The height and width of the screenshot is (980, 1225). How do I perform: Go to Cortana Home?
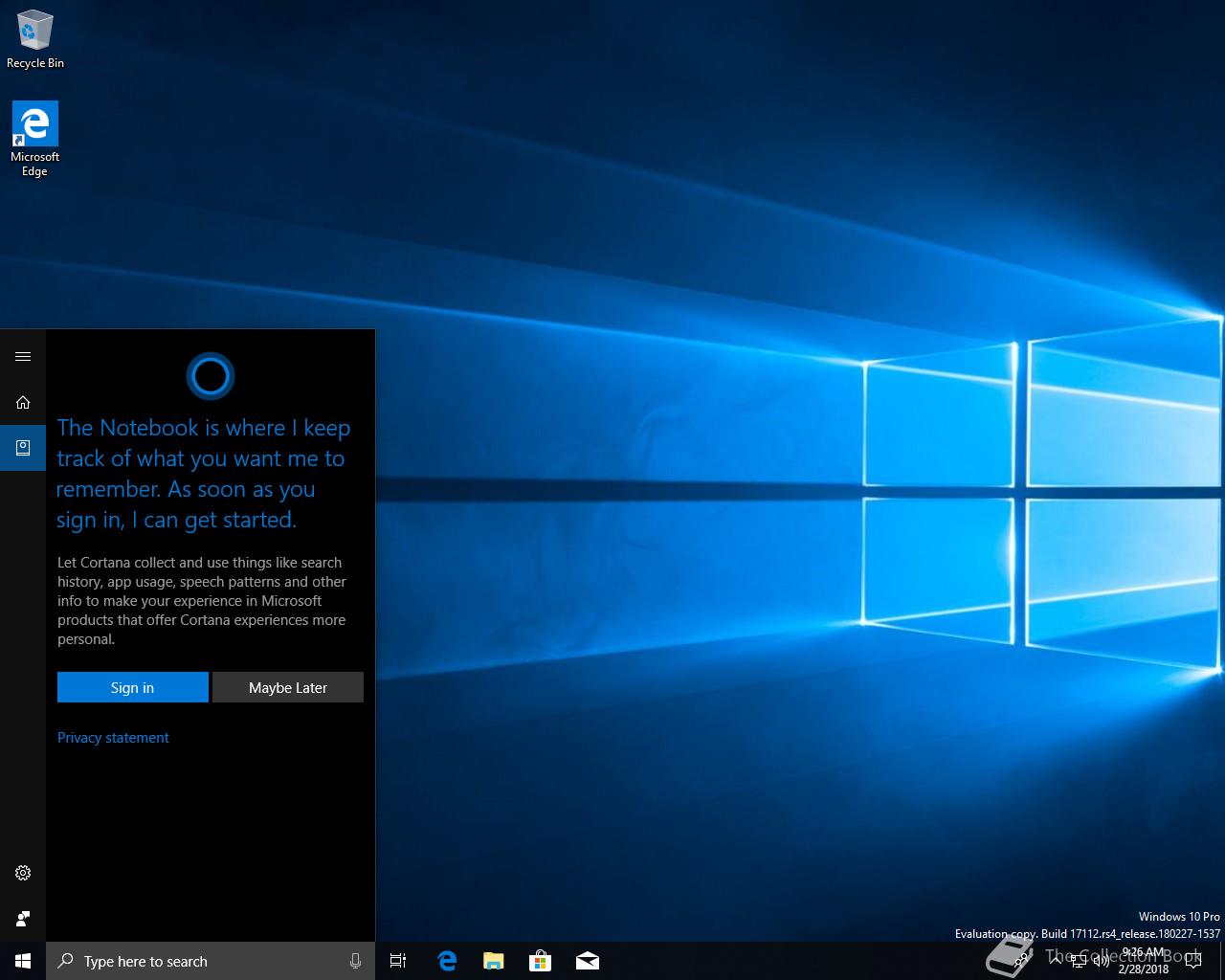(x=23, y=403)
